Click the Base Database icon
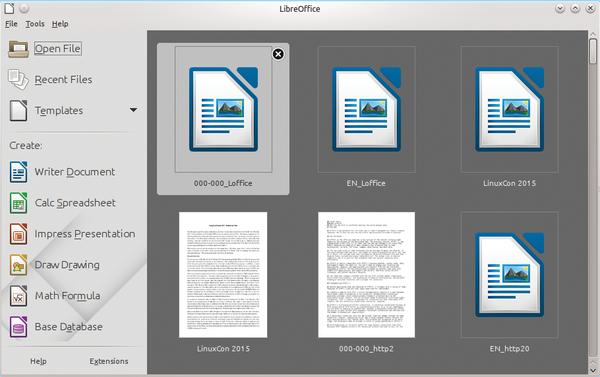 click(x=18, y=327)
